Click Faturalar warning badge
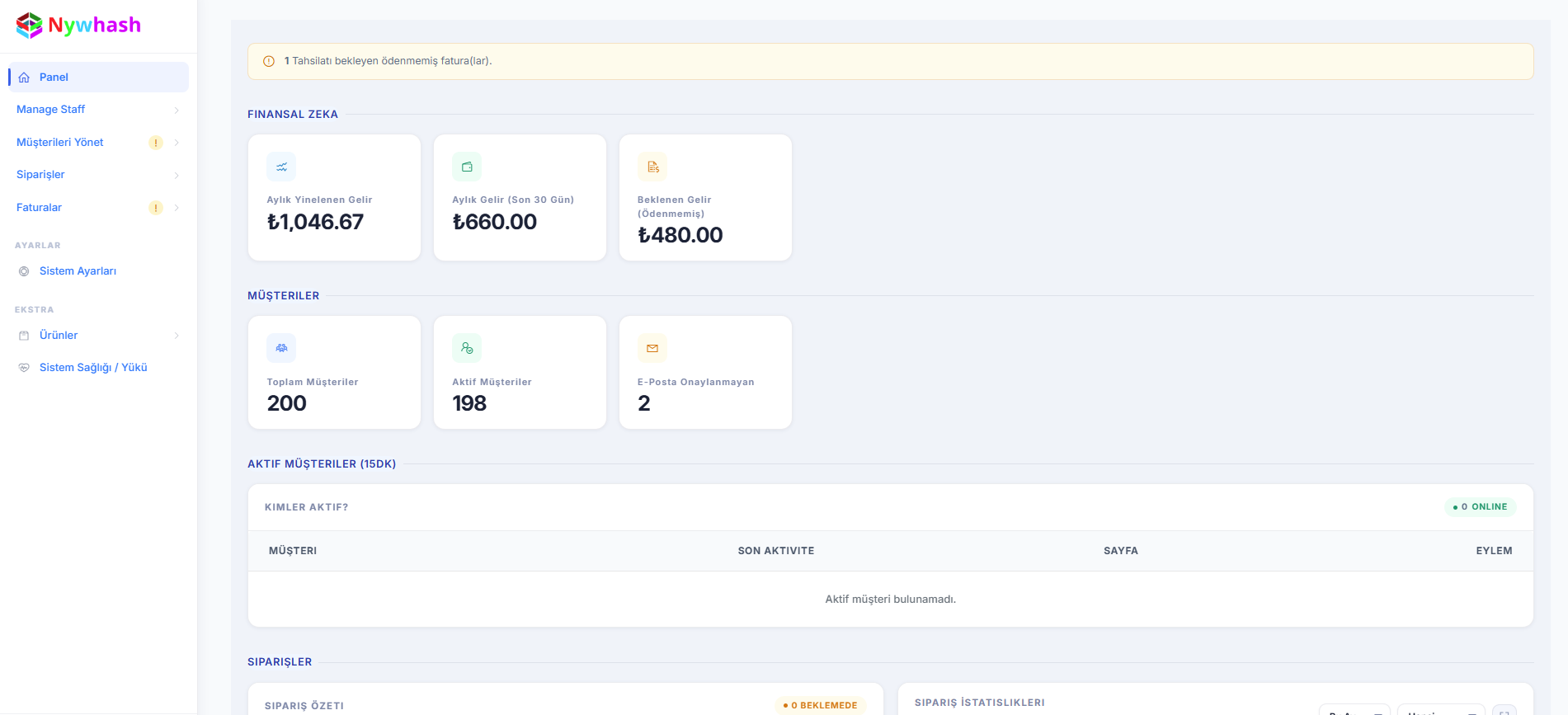1568x715 pixels. (x=156, y=208)
